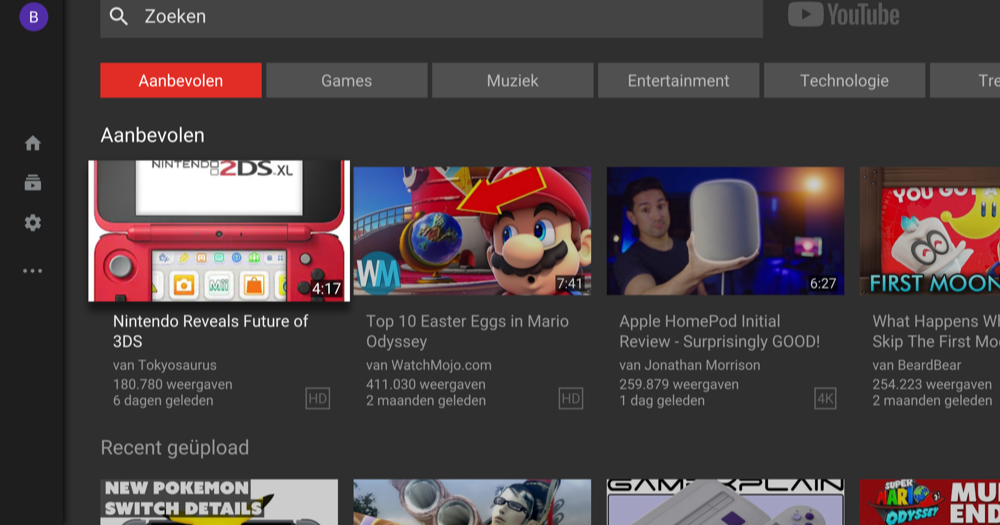Image resolution: width=1000 pixels, height=525 pixels.
Task: Open the Technologie tab
Action: pyautogui.click(x=844, y=80)
